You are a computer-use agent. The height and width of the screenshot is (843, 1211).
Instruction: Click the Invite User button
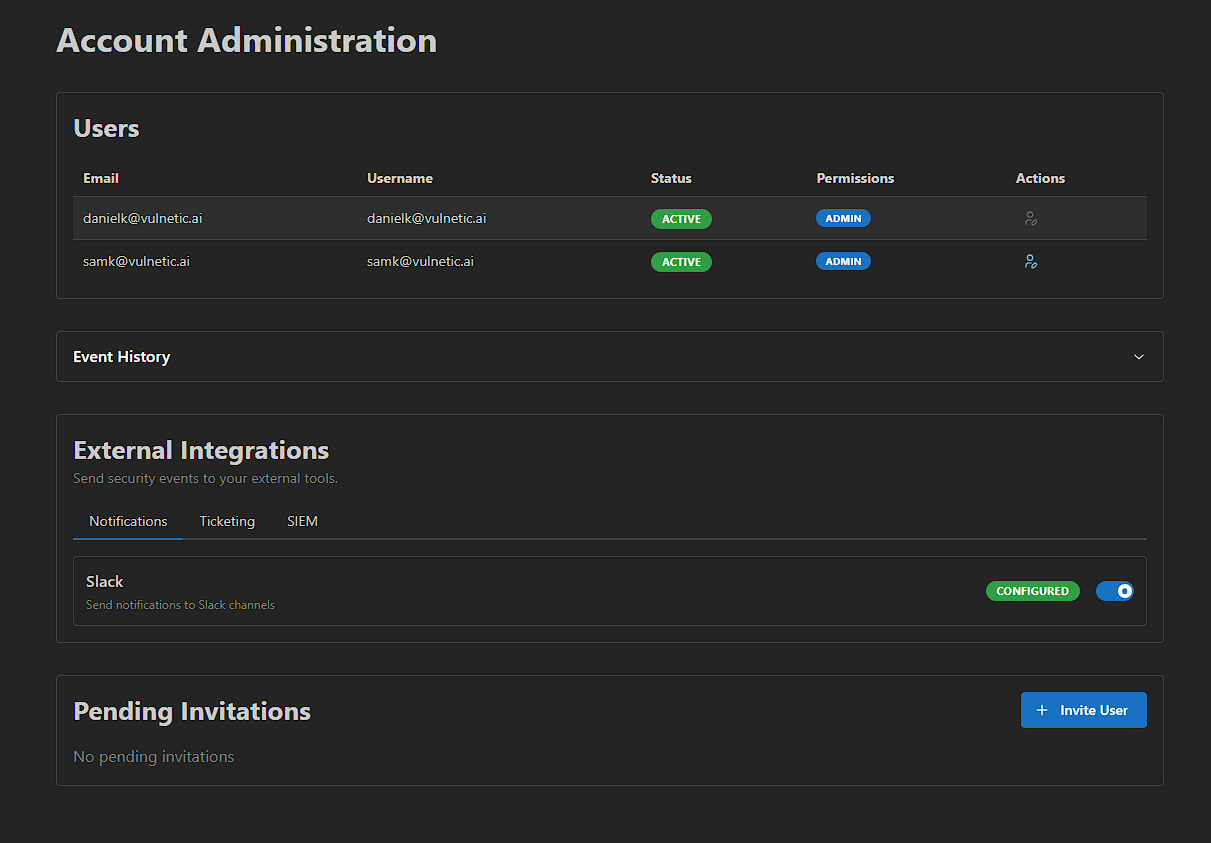[x=1084, y=709]
